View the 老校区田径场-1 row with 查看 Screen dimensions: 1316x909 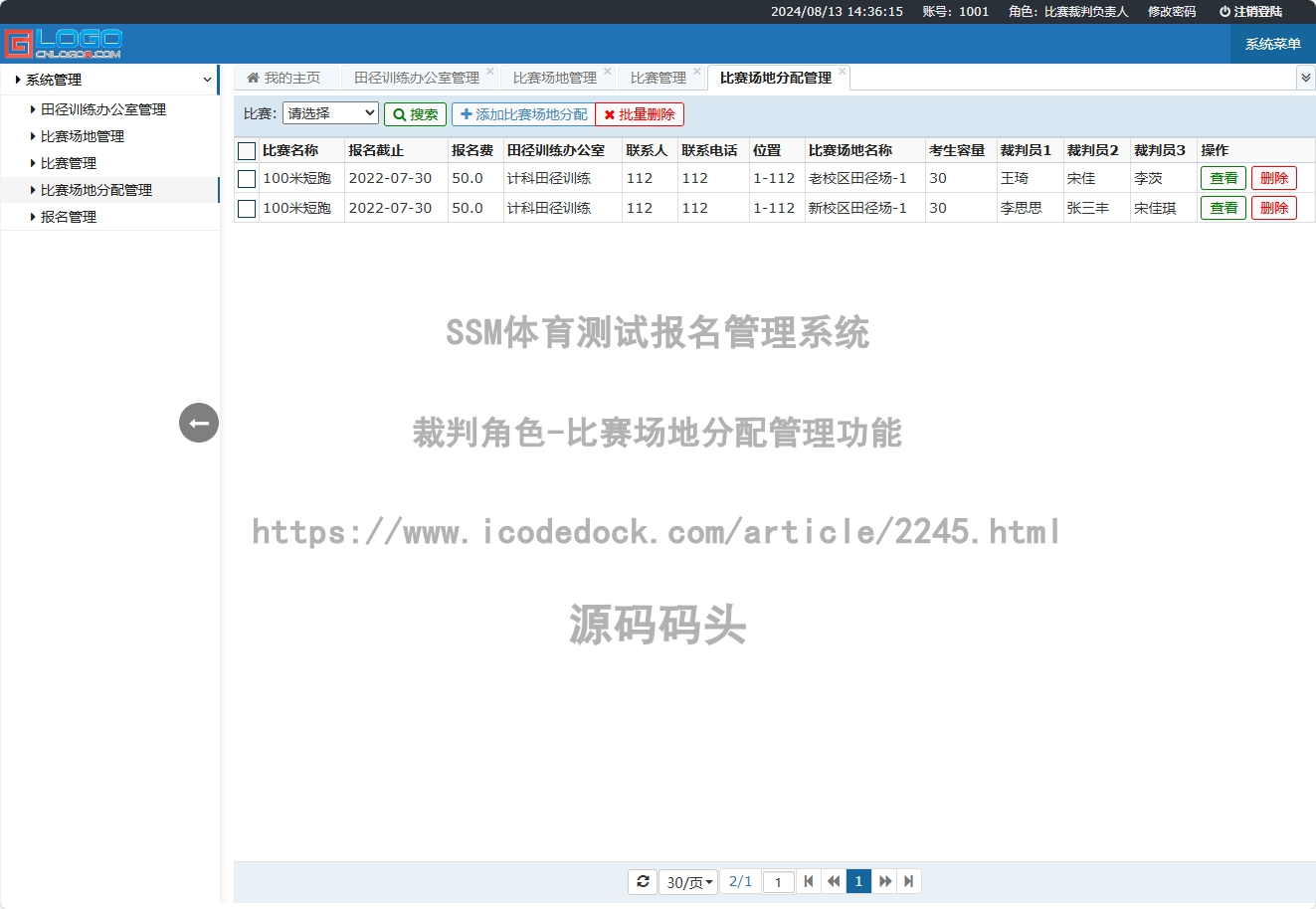(x=1223, y=178)
